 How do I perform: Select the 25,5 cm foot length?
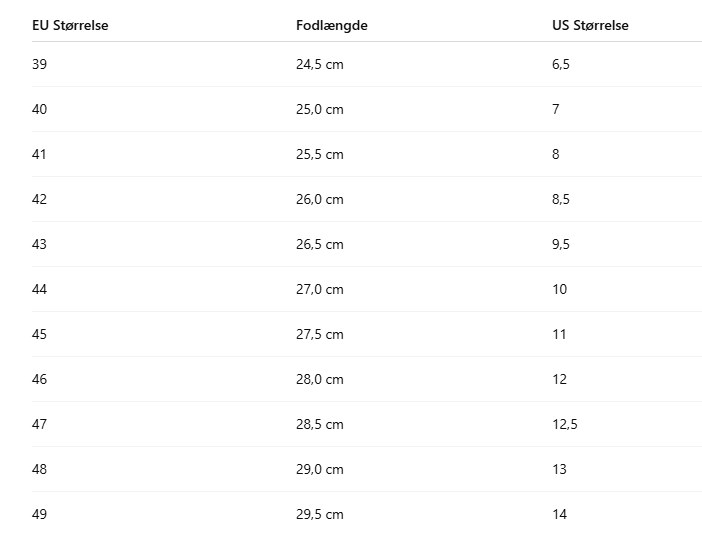[x=320, y=154]
